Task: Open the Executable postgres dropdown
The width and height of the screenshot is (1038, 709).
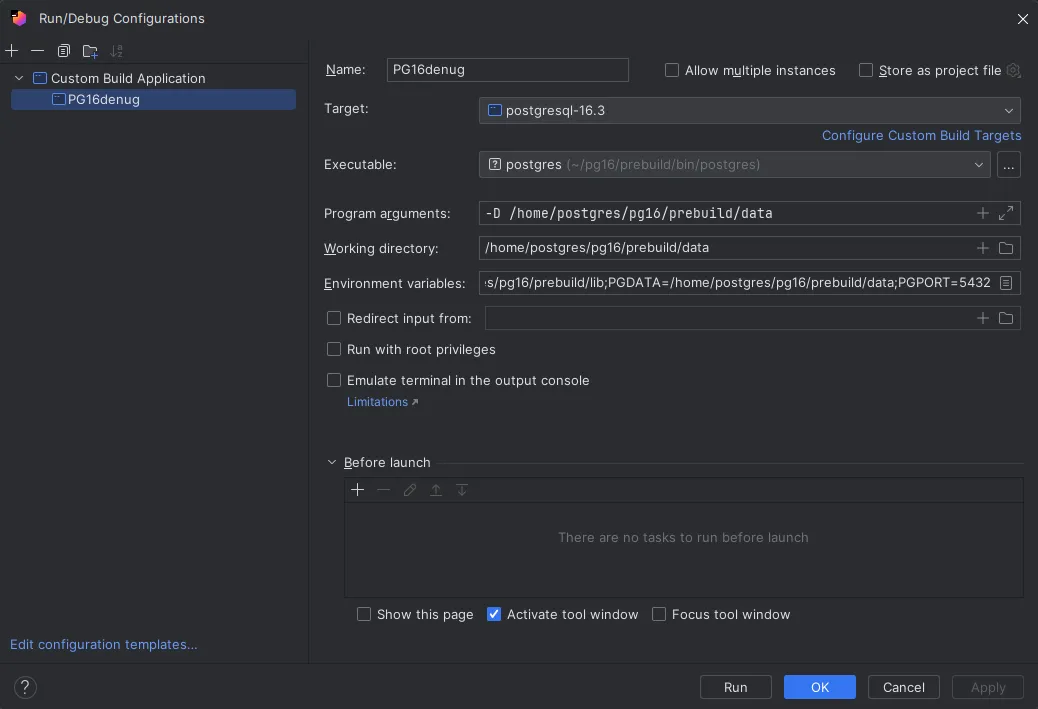Action: click(735, 165)
